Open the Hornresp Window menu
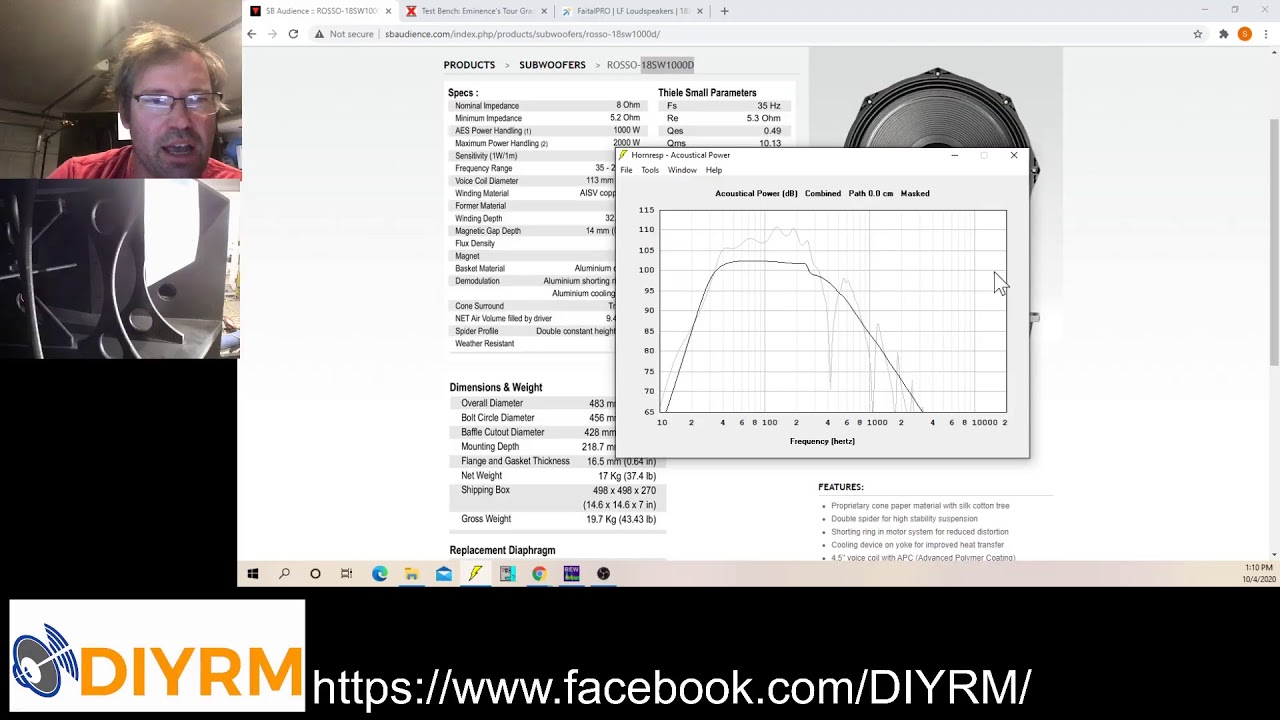 [682, 170]
